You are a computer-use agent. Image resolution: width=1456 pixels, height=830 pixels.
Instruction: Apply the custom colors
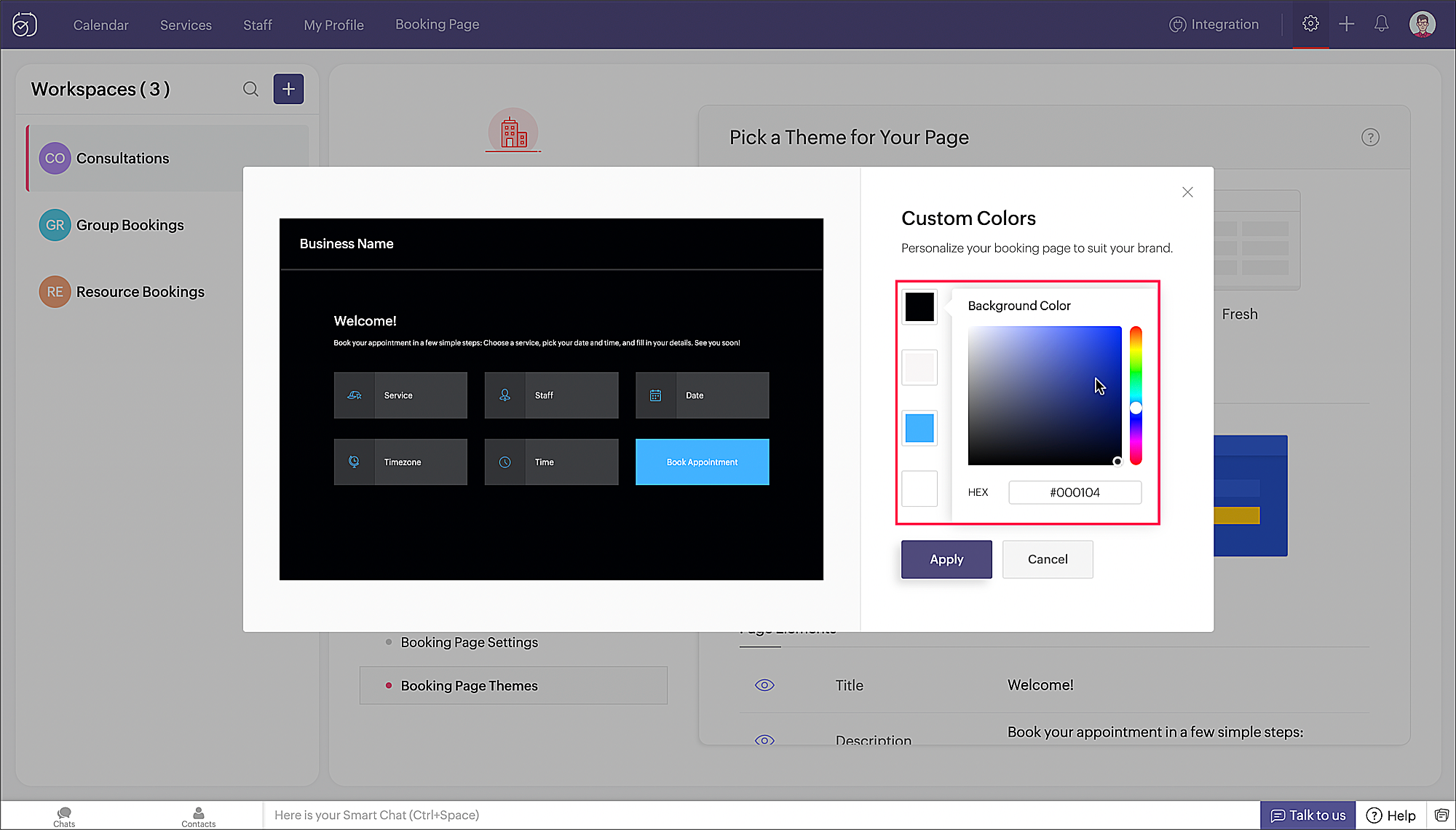point(946,559)
